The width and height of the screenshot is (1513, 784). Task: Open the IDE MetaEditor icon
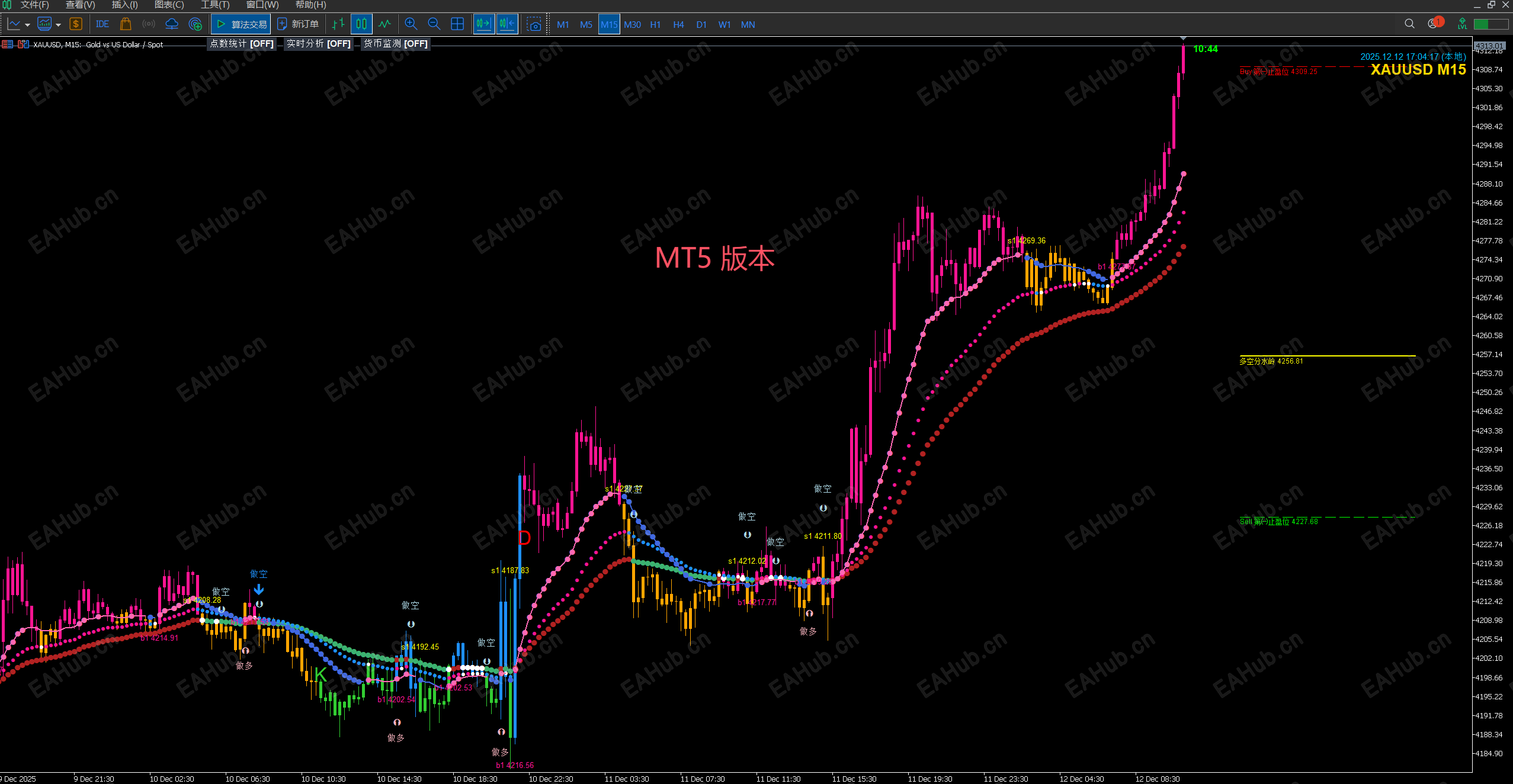[102, 24]
